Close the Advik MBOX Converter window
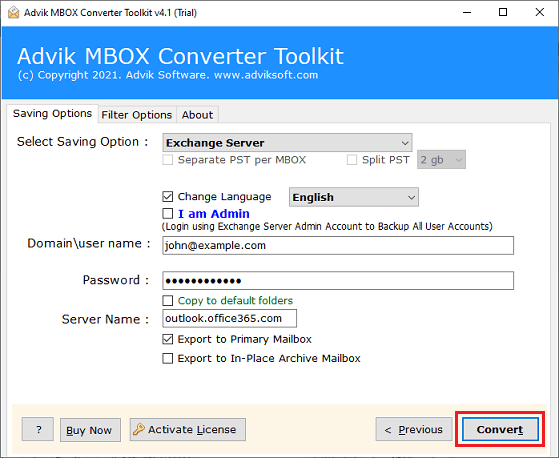This screenshot has height=458, width=559. [x=539, y=12]
